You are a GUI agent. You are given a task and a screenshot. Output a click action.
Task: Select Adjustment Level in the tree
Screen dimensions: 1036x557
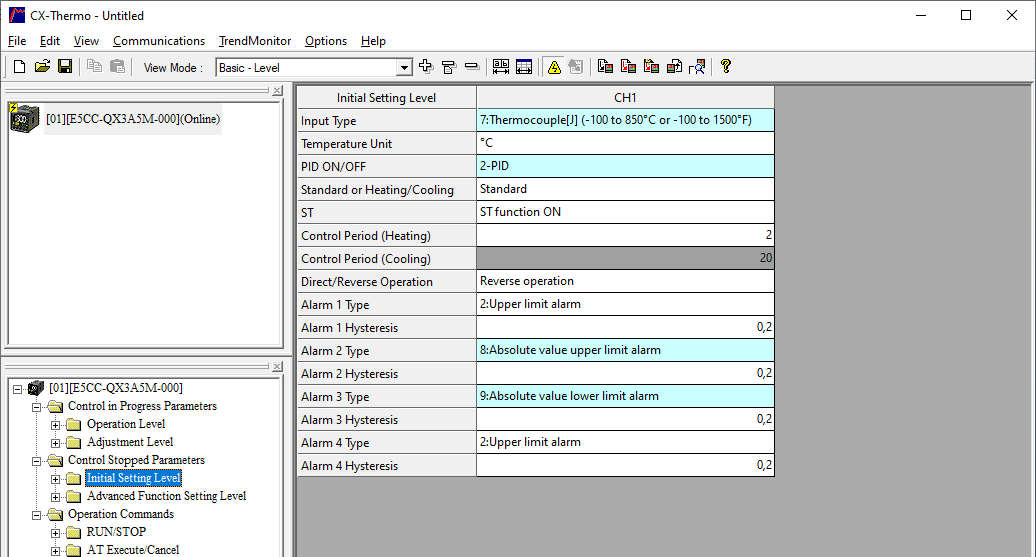tap(130, 442)
